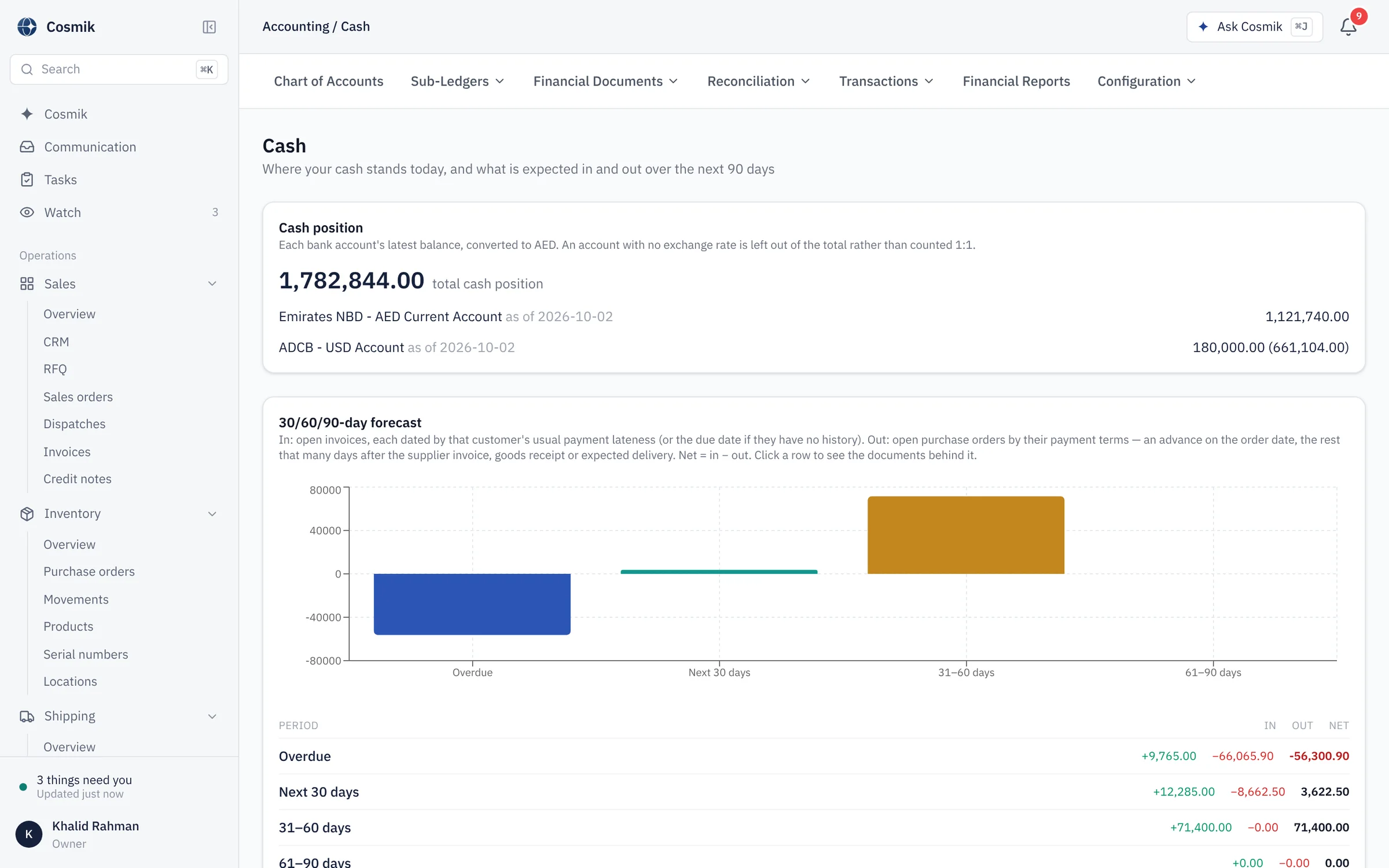Collapse the sidebar with the panel icon

tap(209, 27)
